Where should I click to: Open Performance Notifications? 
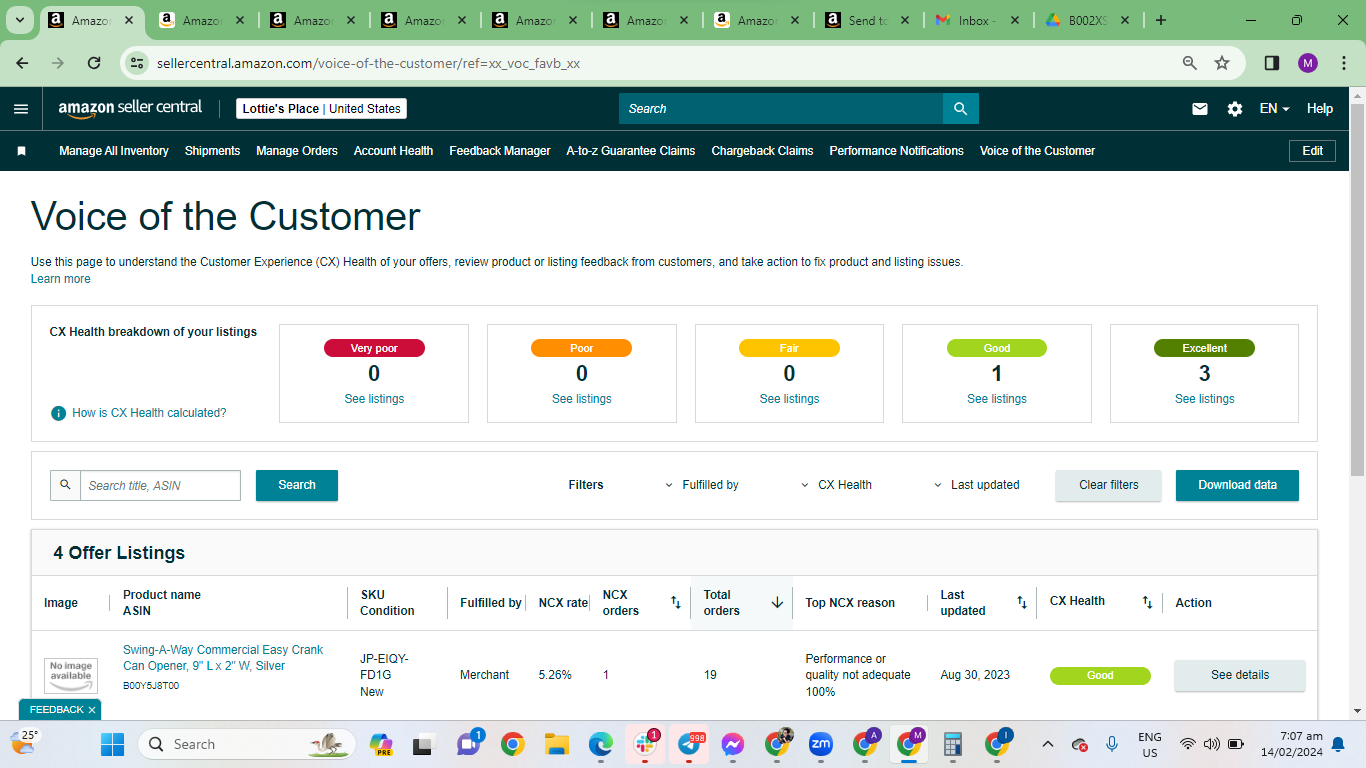click(x=897, y=151)
